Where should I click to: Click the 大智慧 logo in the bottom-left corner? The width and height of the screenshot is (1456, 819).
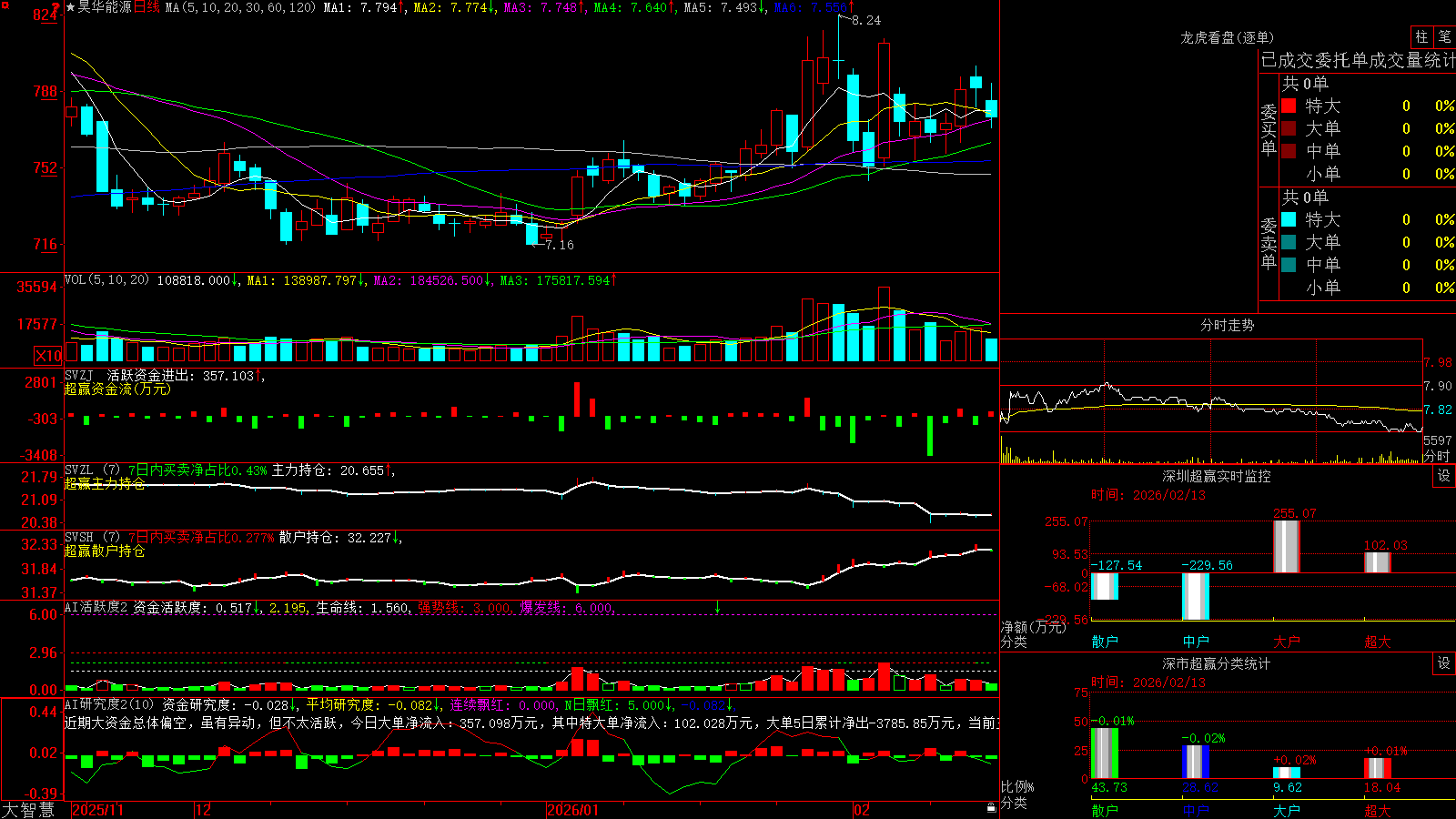pyautogui.click(x=28, y=810)
